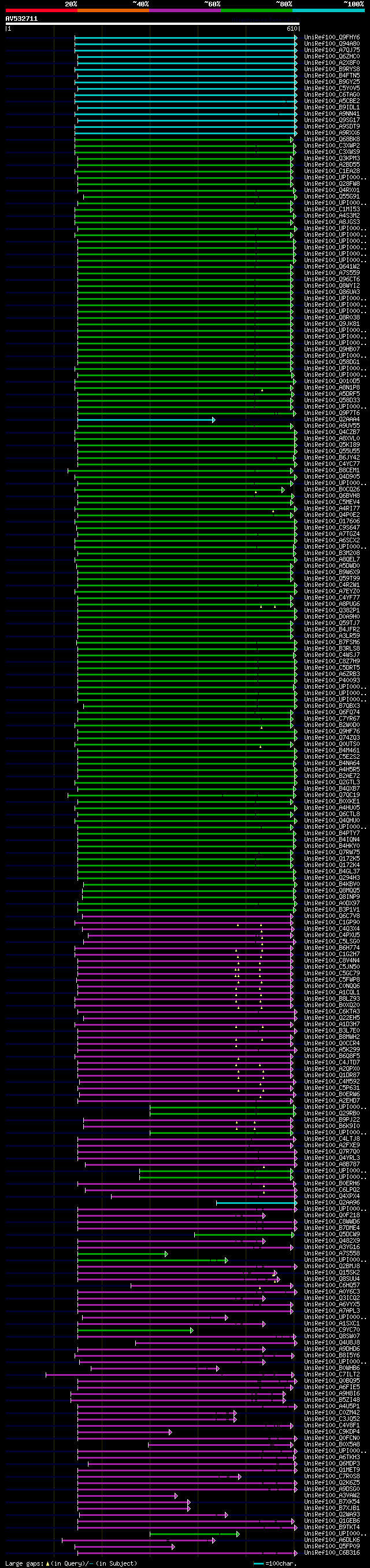Pick the UniRef100_Q29RB0 label
This screenshot has width=370, height=1568.
332,1114
